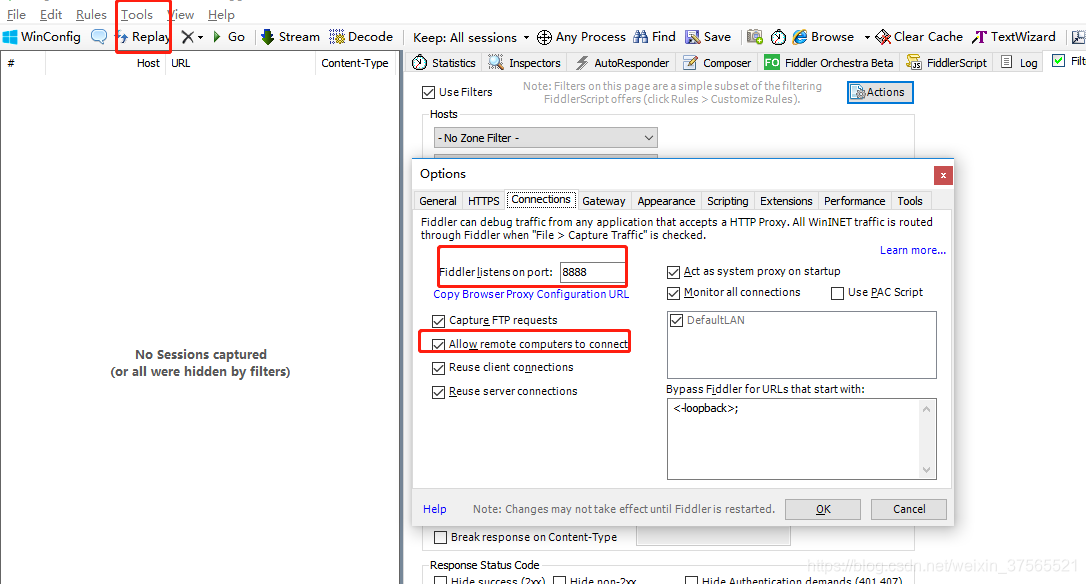Toggle Reuse client connections checkbox
The height and width of the screenshot is (584, 1086).
(438, 368)
